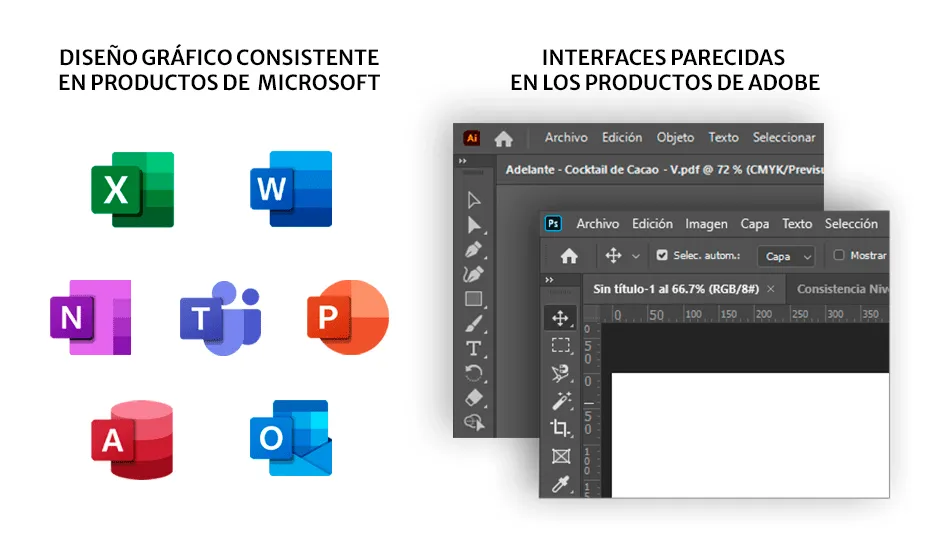Open the Move tool preset dropdown arrow

(x=635, y=257)
